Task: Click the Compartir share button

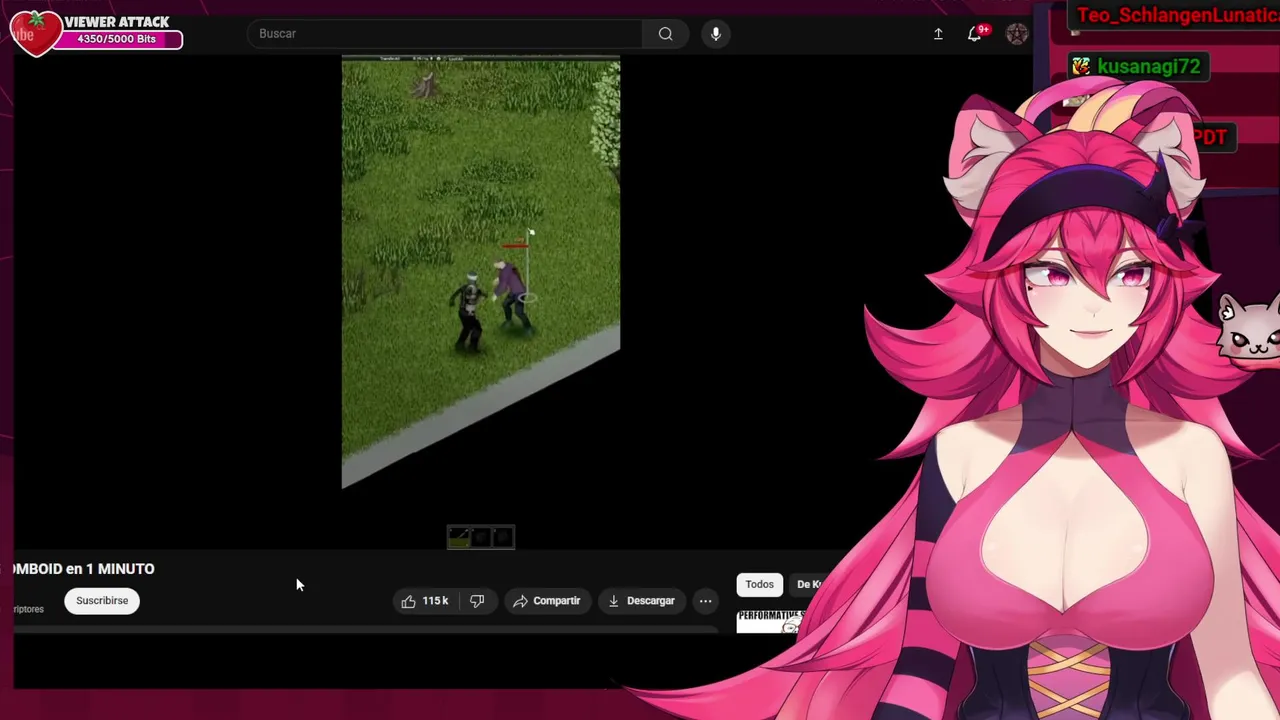Action: point(546,601)
